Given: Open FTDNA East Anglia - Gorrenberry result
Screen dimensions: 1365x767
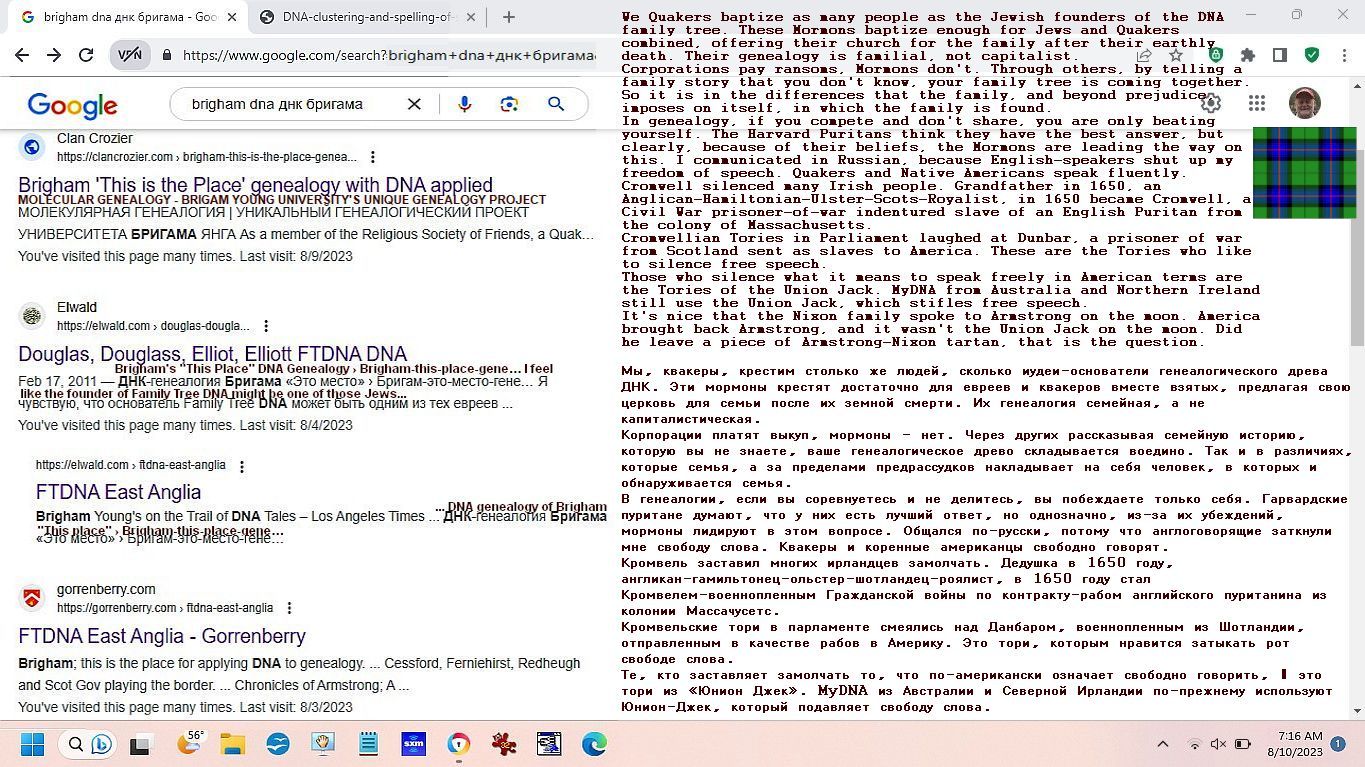Looking at the screenshot, I should coord(162,636).
